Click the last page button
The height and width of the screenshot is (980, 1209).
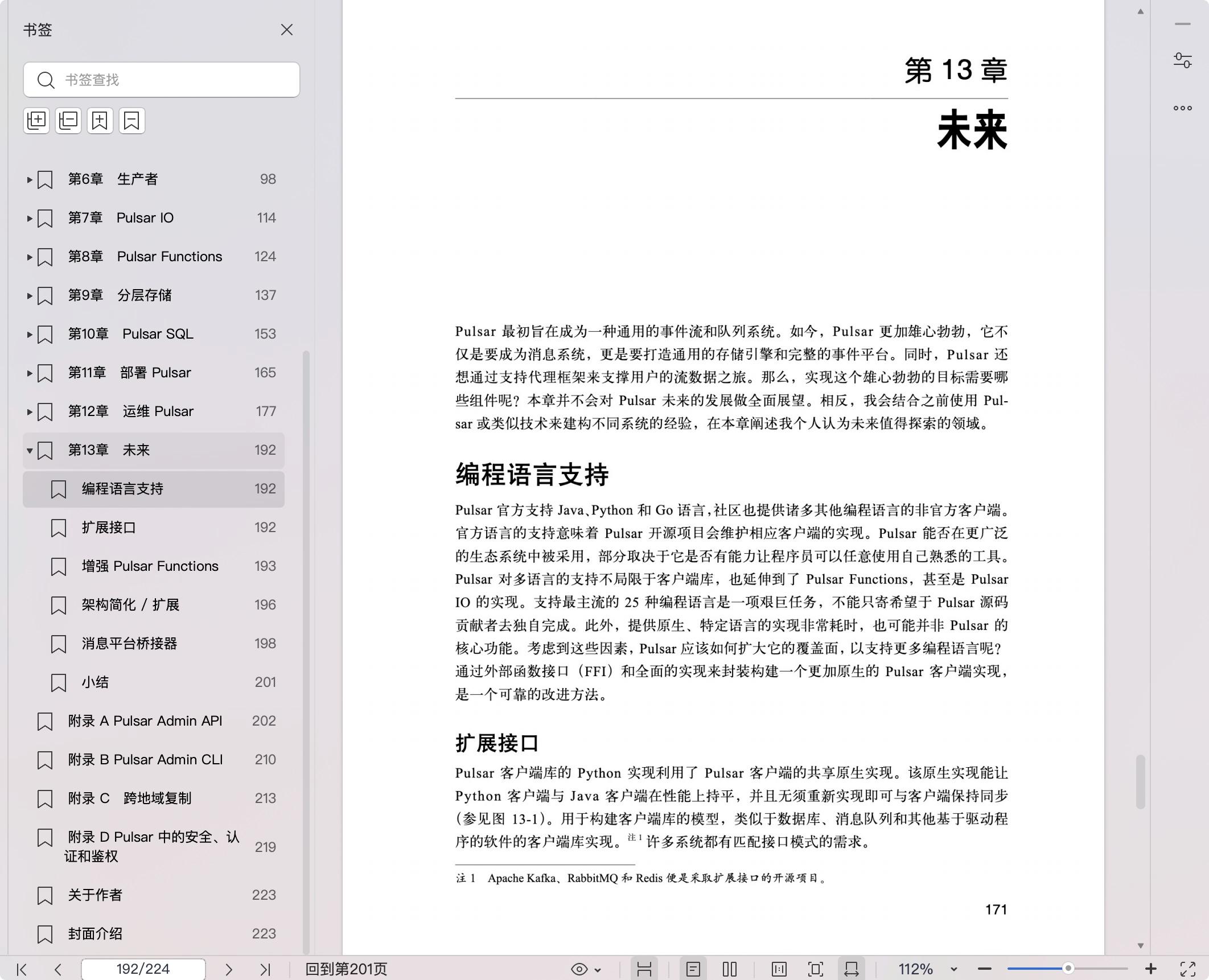tap(265, 969)
